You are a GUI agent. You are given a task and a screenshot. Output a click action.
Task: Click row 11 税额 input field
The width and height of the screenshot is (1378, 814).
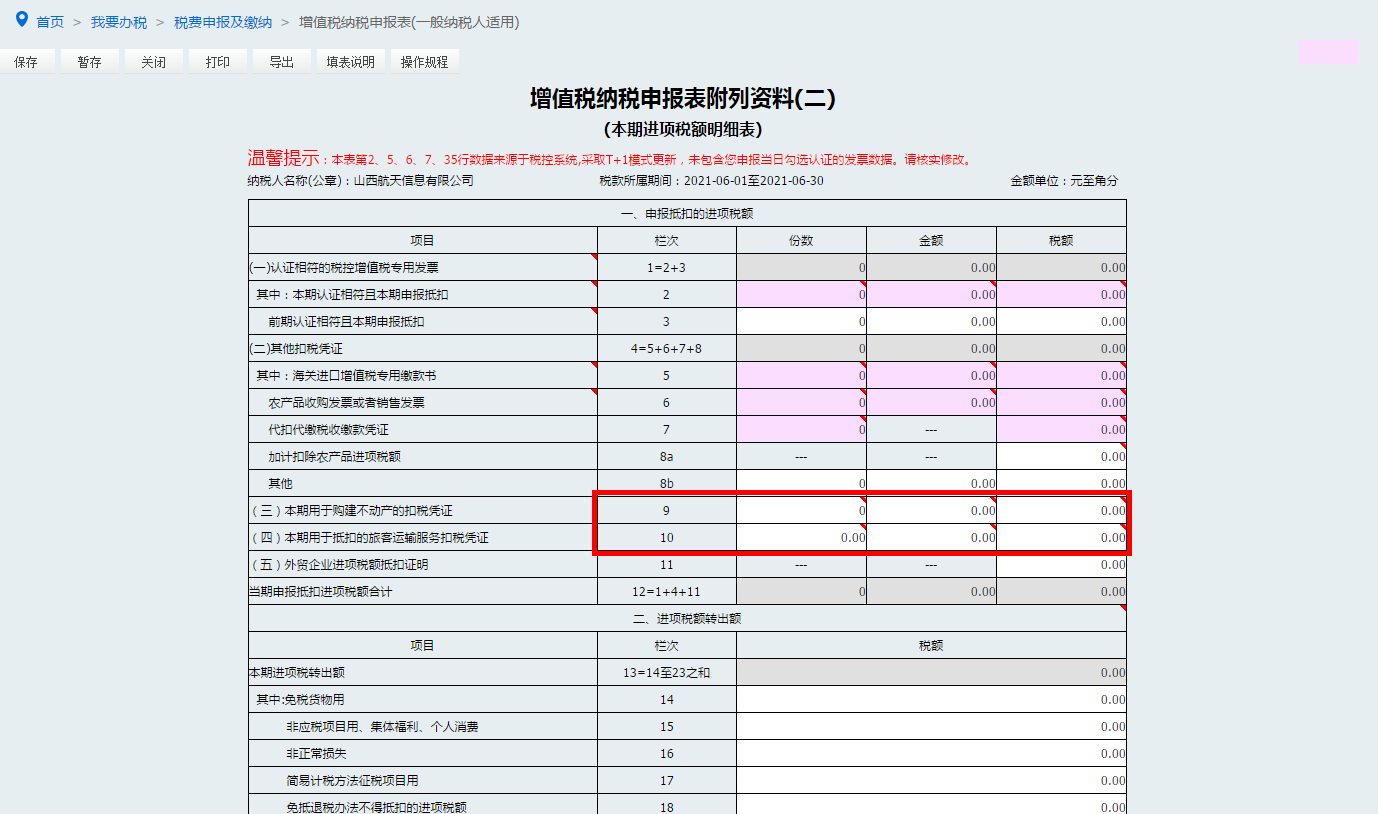1061,565
